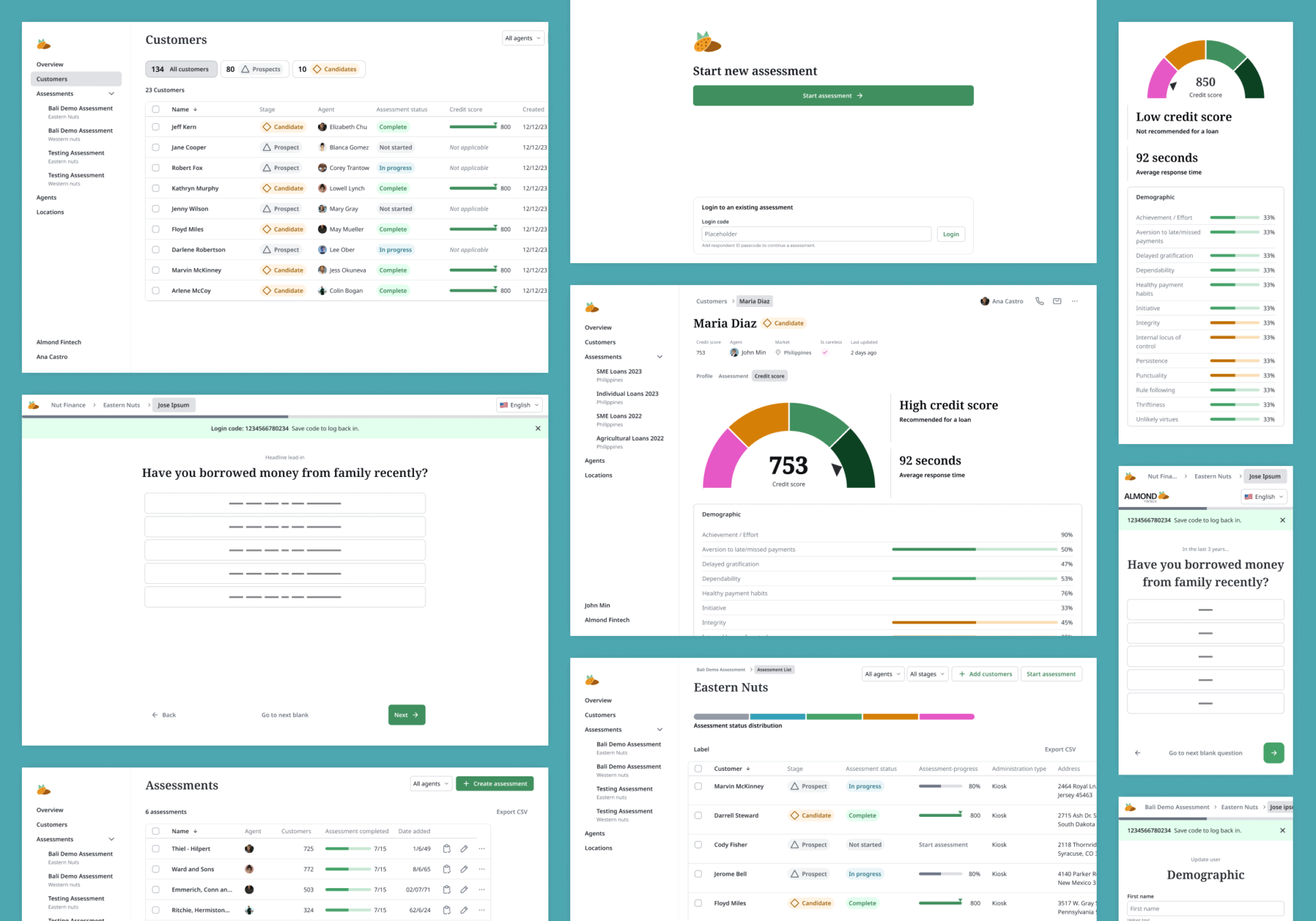This screenshot has width=1316, height=921.
Task: Click the email envelope icon next to Ana Castro
Action: 1057,302
